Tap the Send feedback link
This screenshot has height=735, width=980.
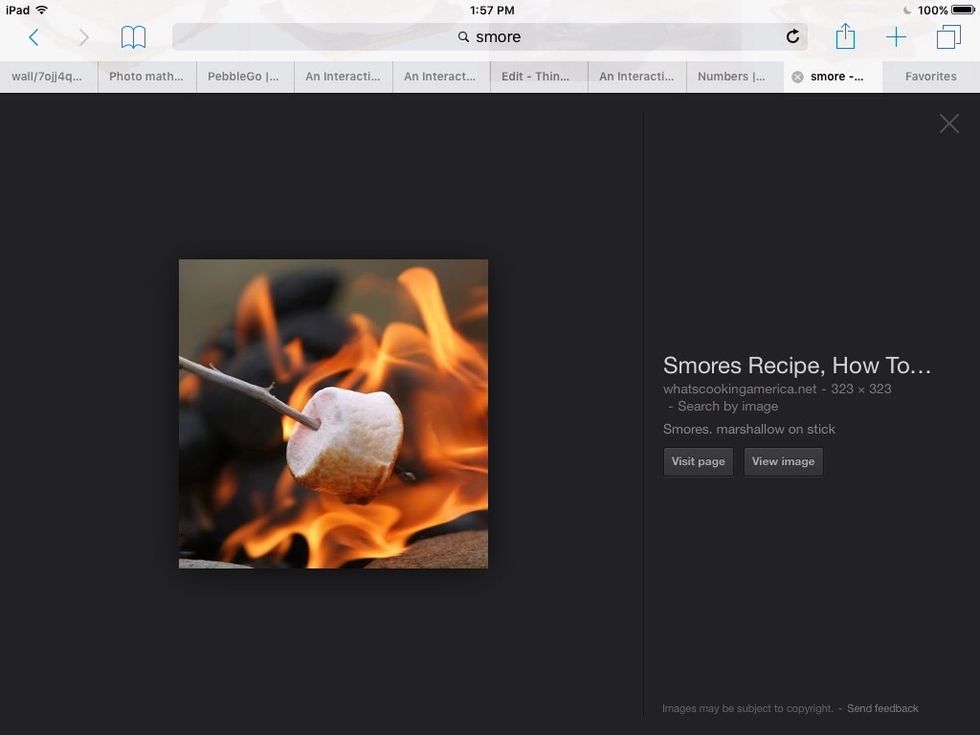883,708
